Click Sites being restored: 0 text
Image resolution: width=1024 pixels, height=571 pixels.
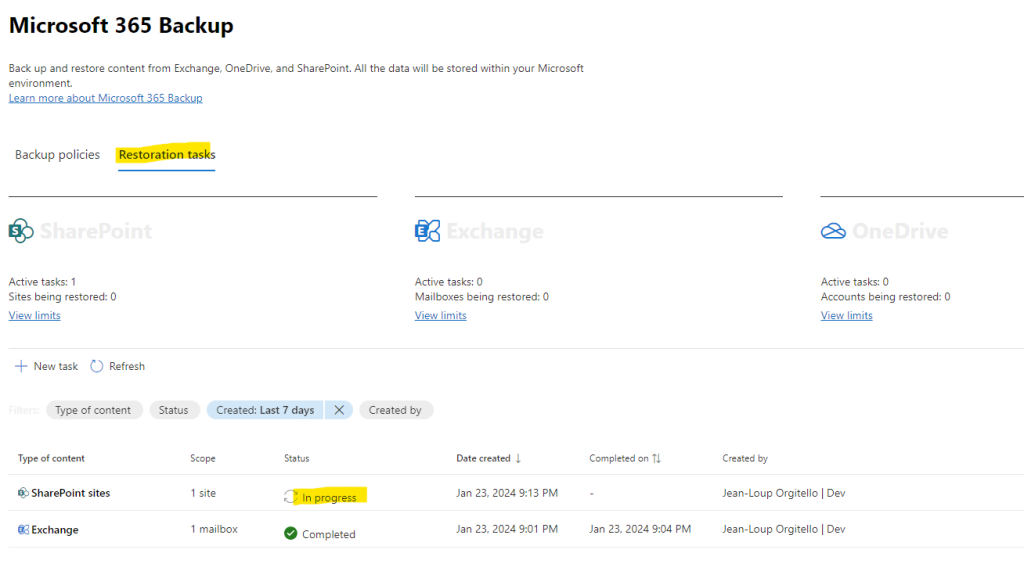(x=63, y=297)
